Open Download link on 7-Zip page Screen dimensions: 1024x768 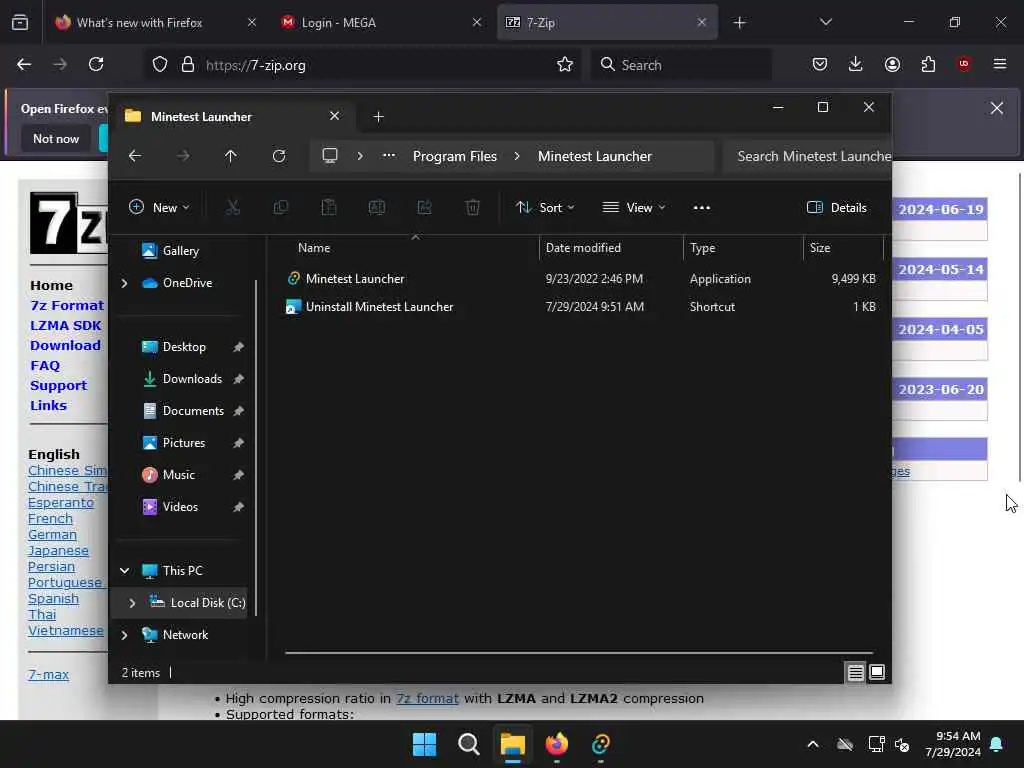click(65, 345)
